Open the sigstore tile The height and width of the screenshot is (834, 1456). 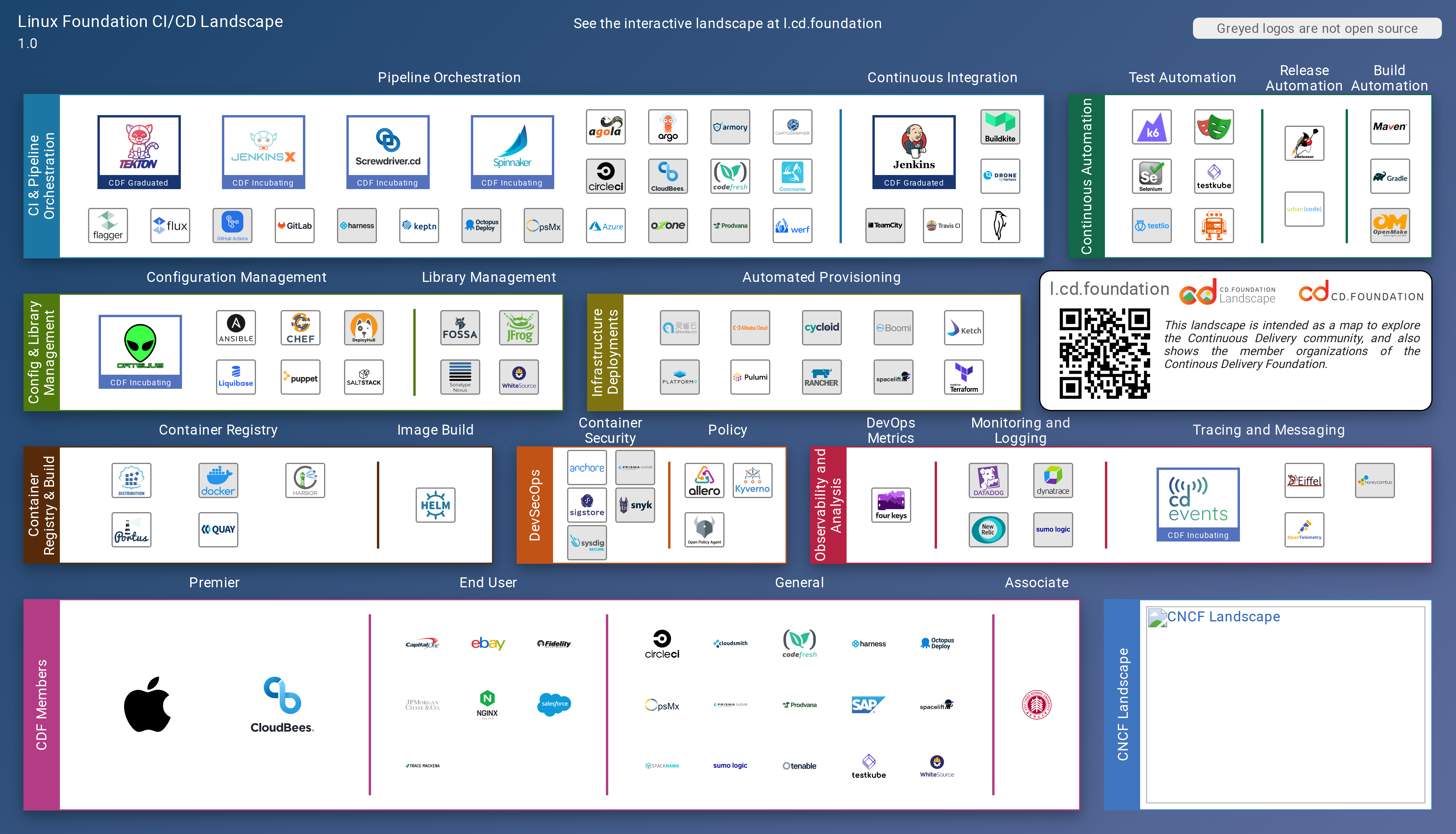point(587,505)
